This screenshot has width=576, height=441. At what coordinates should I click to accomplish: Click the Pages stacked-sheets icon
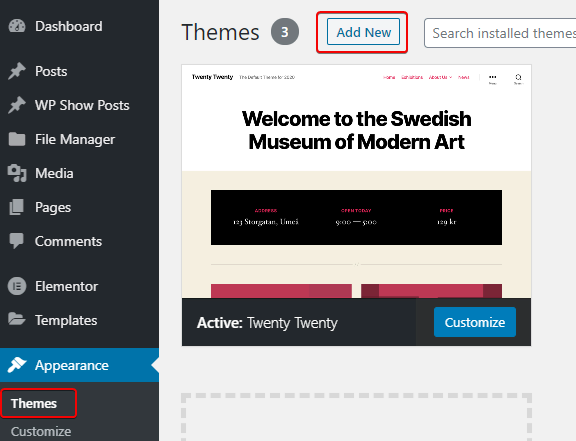click(x=17, y=207)
